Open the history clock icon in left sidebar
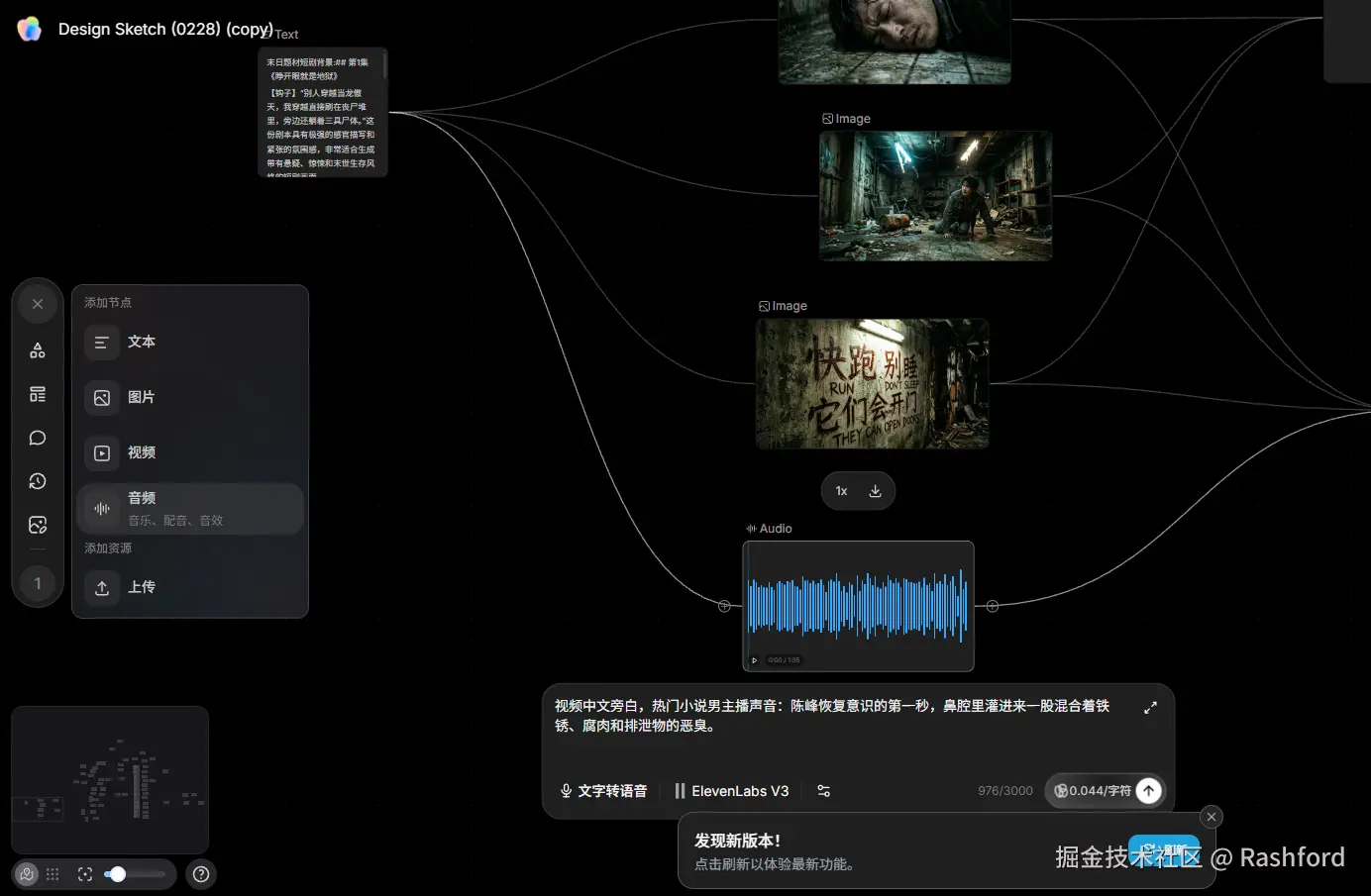Screen dimensions: 1371x896 [38, 481]
